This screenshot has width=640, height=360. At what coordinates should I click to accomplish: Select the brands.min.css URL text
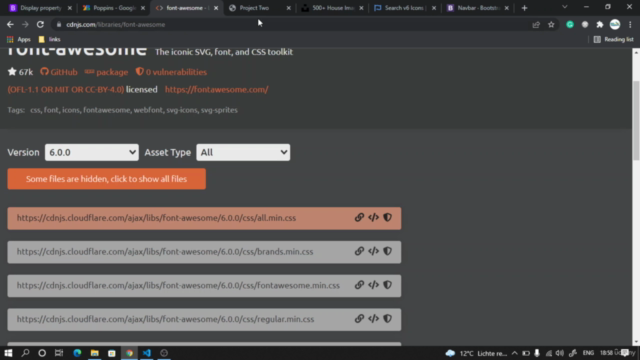(165, 251)
